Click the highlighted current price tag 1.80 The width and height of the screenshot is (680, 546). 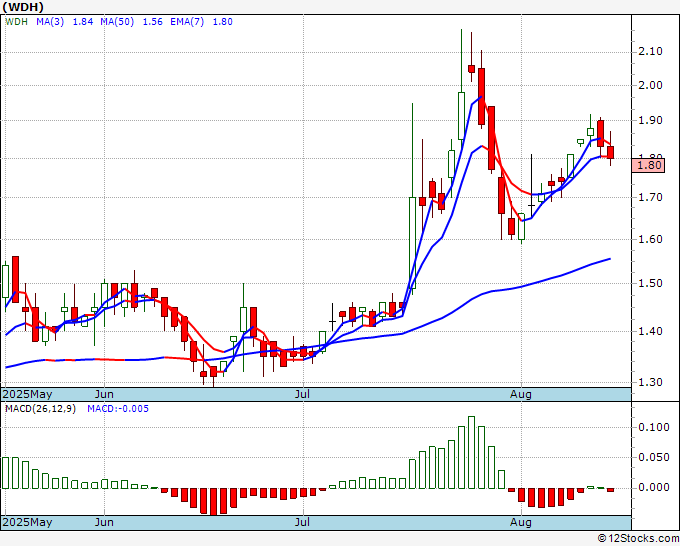click(x=648, y=165)
